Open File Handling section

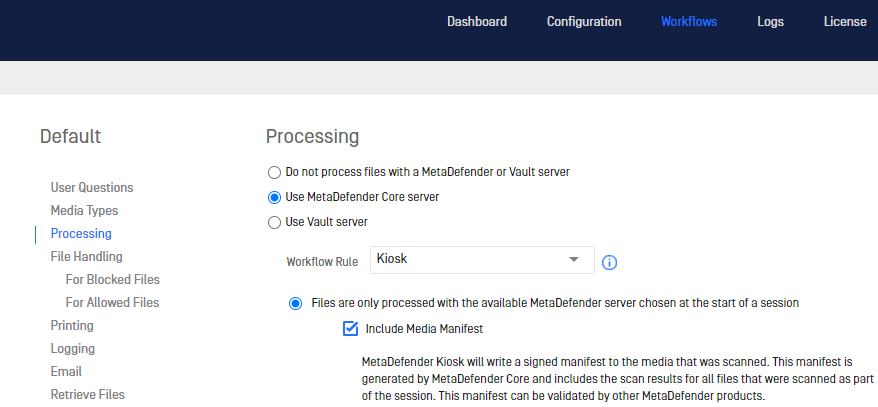86,256
